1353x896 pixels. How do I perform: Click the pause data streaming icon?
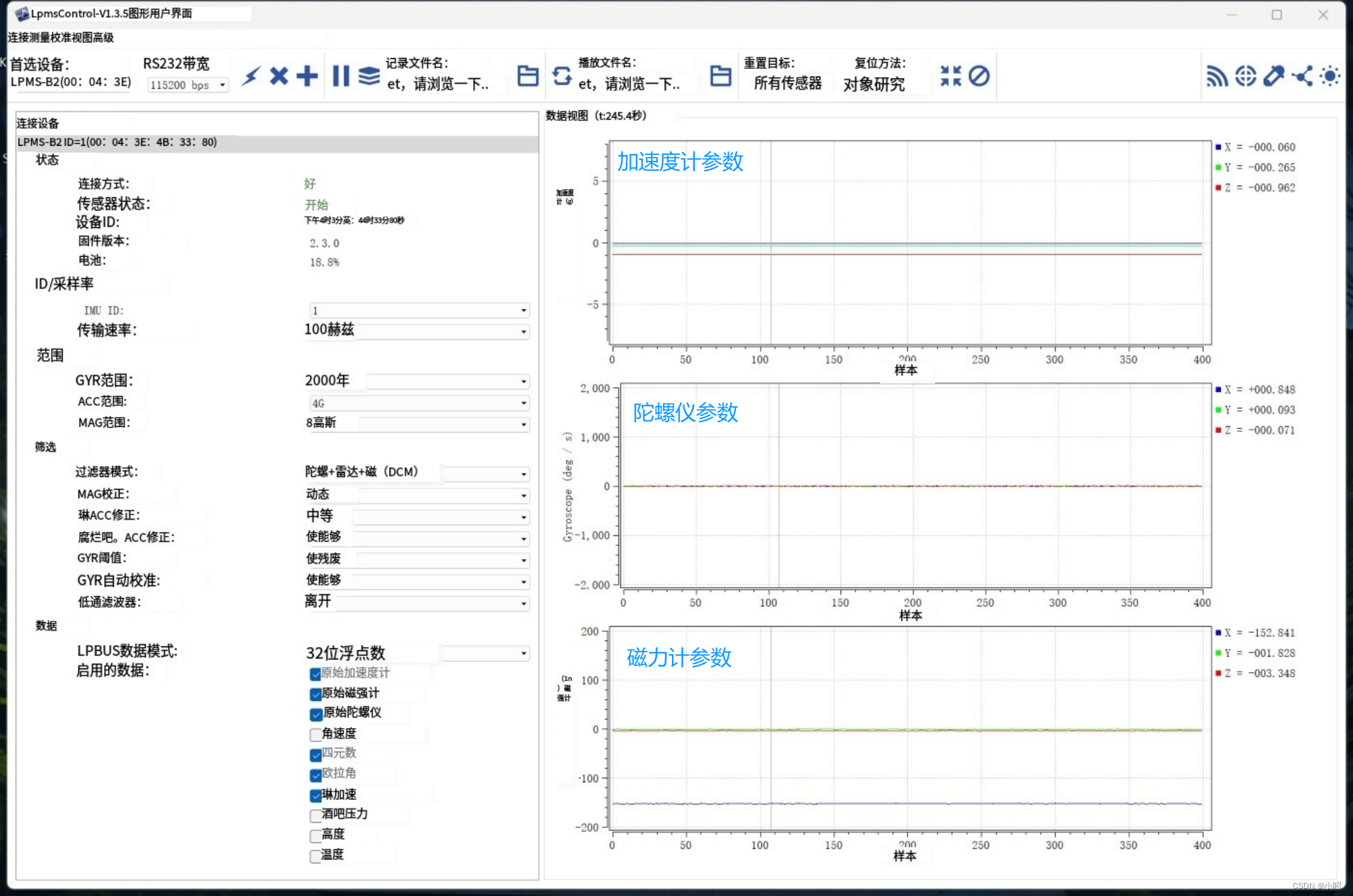tap(341, 75)
